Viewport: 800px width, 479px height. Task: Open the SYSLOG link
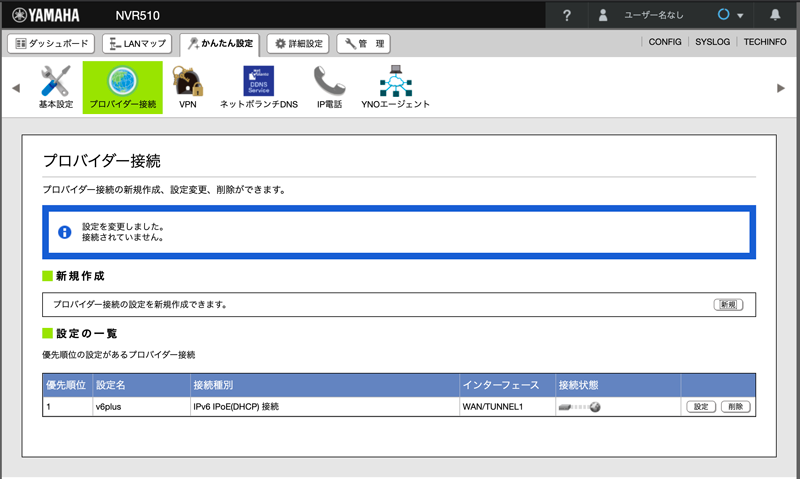[712, 42]
